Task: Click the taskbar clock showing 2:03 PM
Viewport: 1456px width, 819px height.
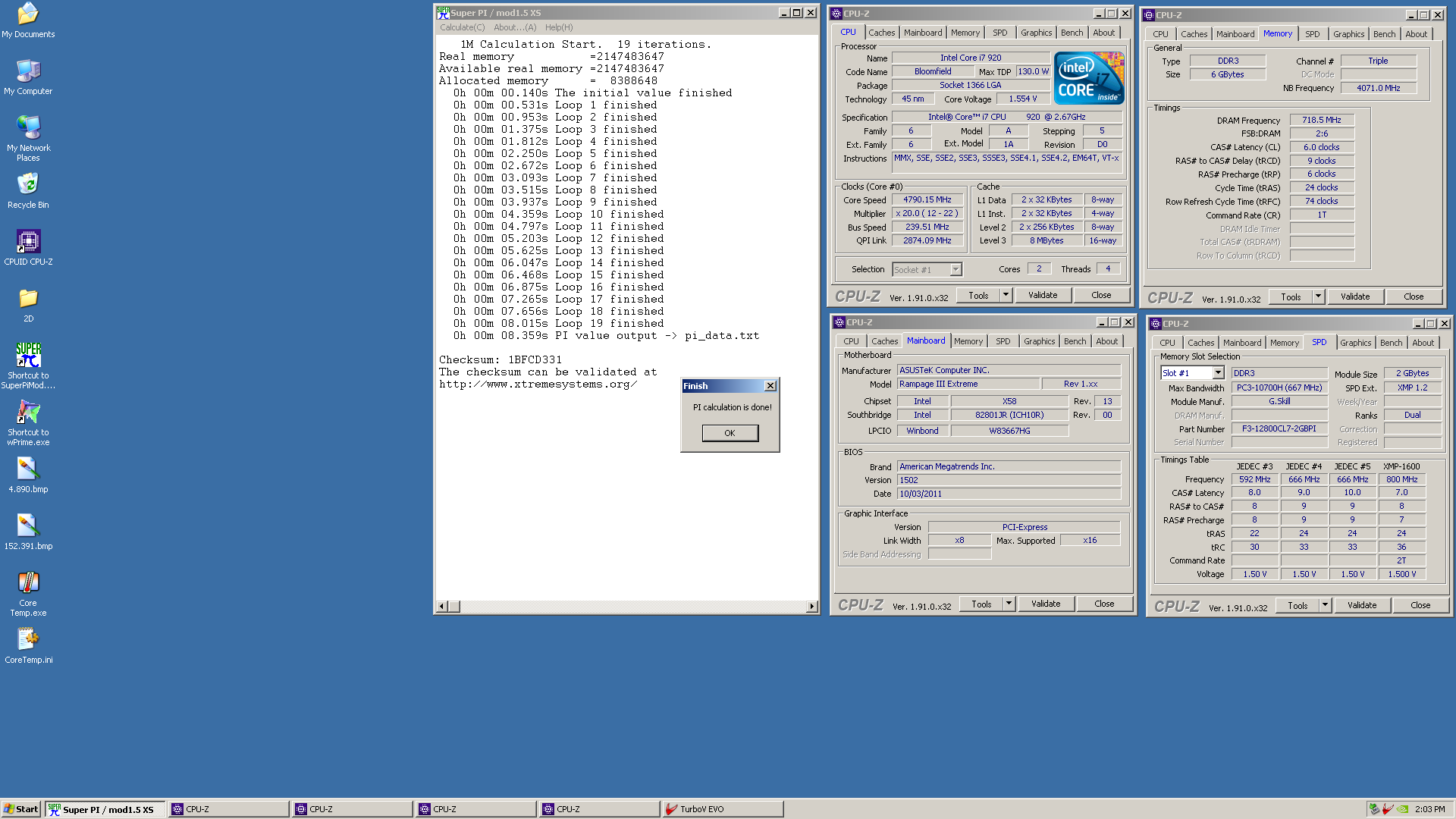Action: (x=1430, y=809)
